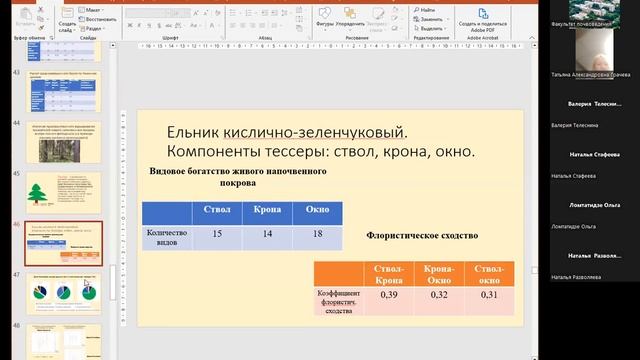Open the Фигуры (Shapes) gallery

(325, 18)
